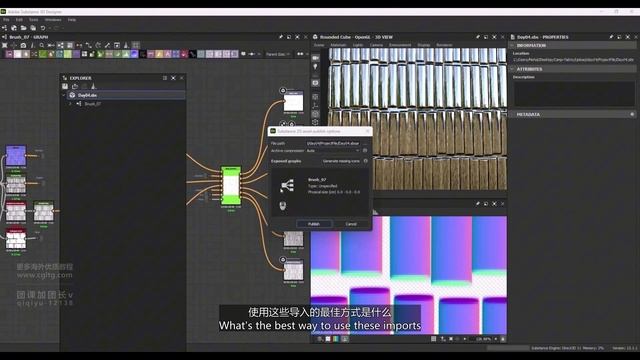Click the camera export graph image icon
The height and width of the screenshot is (360, 640).
point(23,45)
